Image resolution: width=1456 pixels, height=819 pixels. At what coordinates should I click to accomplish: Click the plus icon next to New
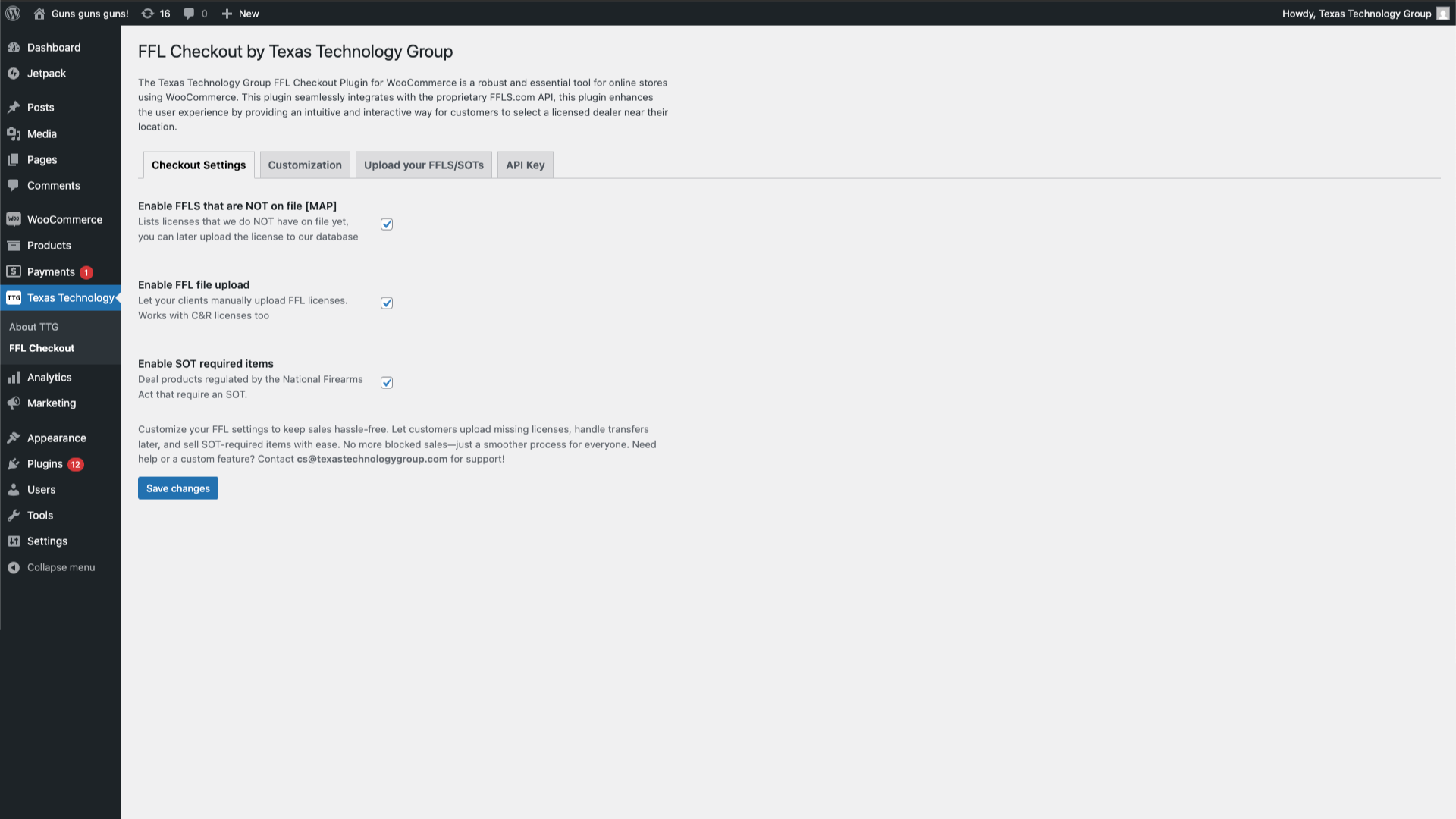tap(227, 14)
